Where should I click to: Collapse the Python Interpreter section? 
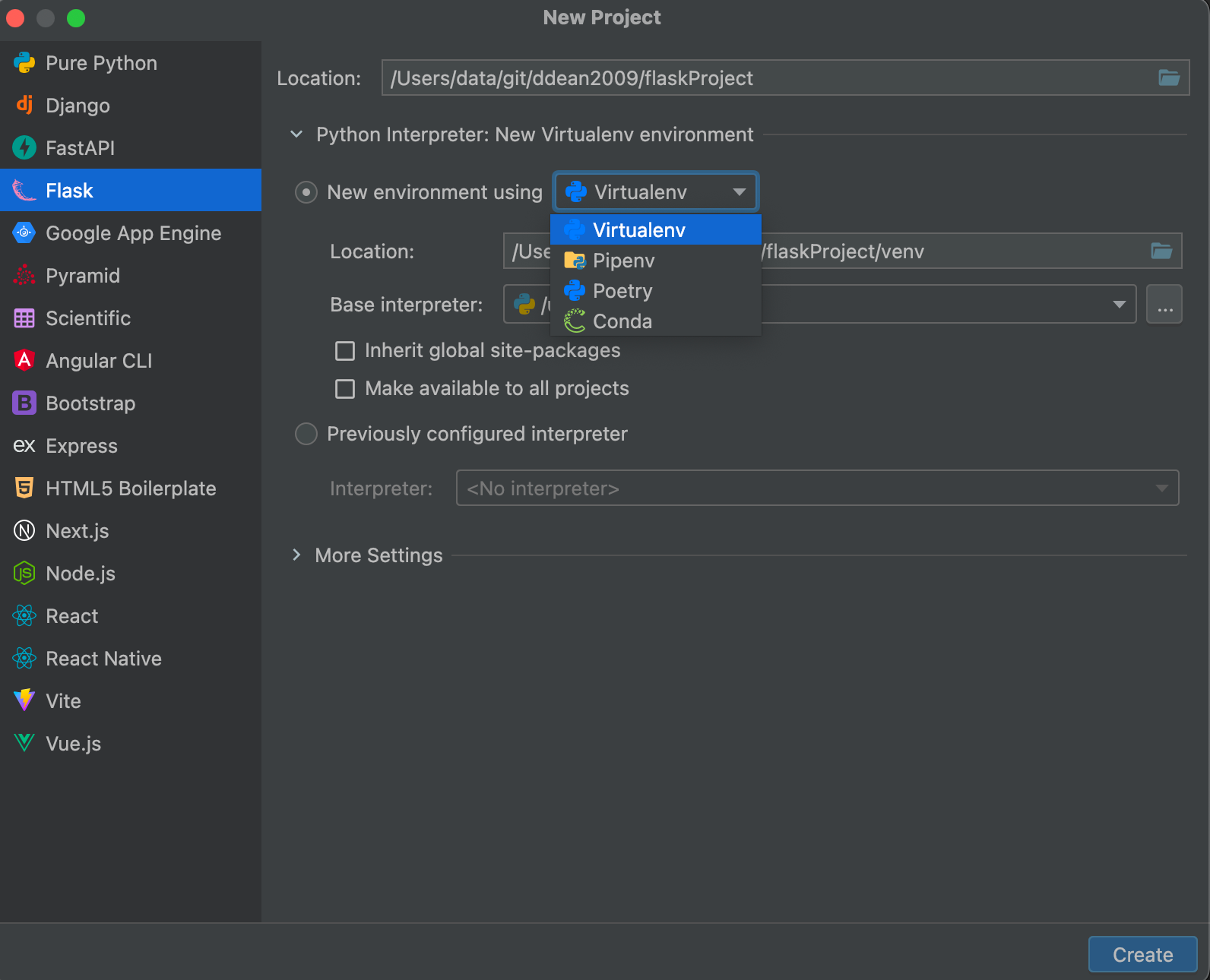click(x=297, y=134)
